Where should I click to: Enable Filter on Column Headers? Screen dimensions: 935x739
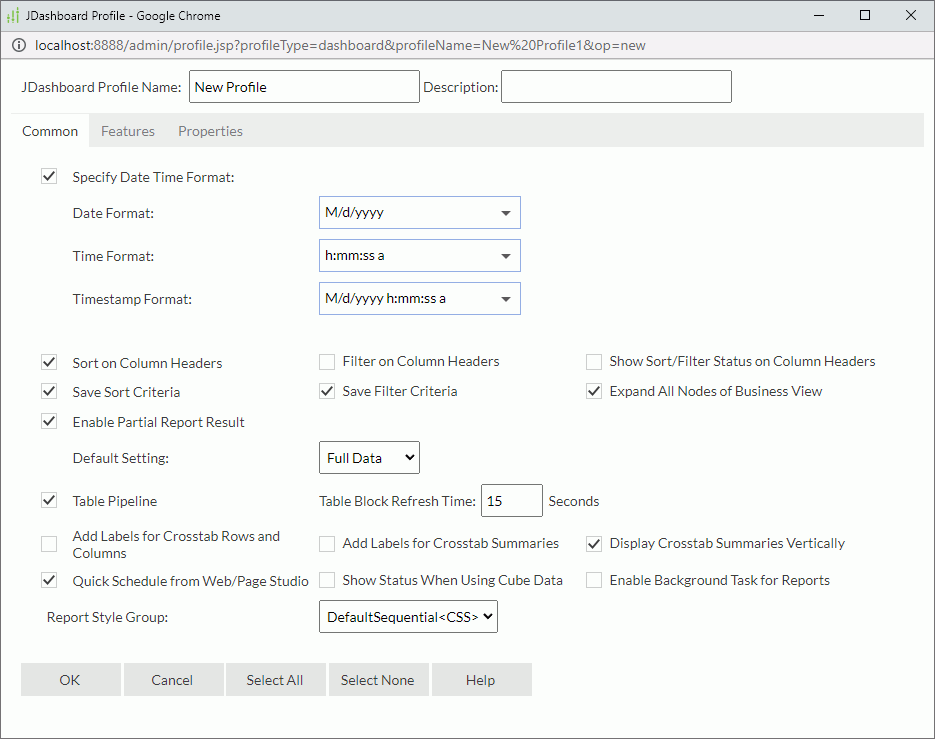click(326, 361)
